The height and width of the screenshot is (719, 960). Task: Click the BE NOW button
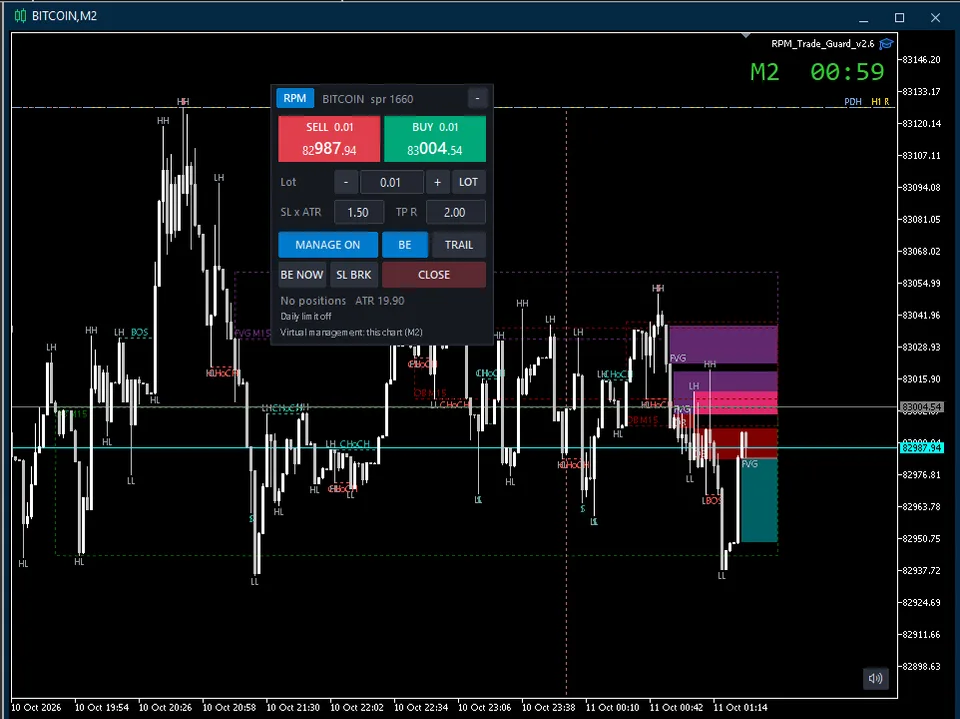click(302, 275)
